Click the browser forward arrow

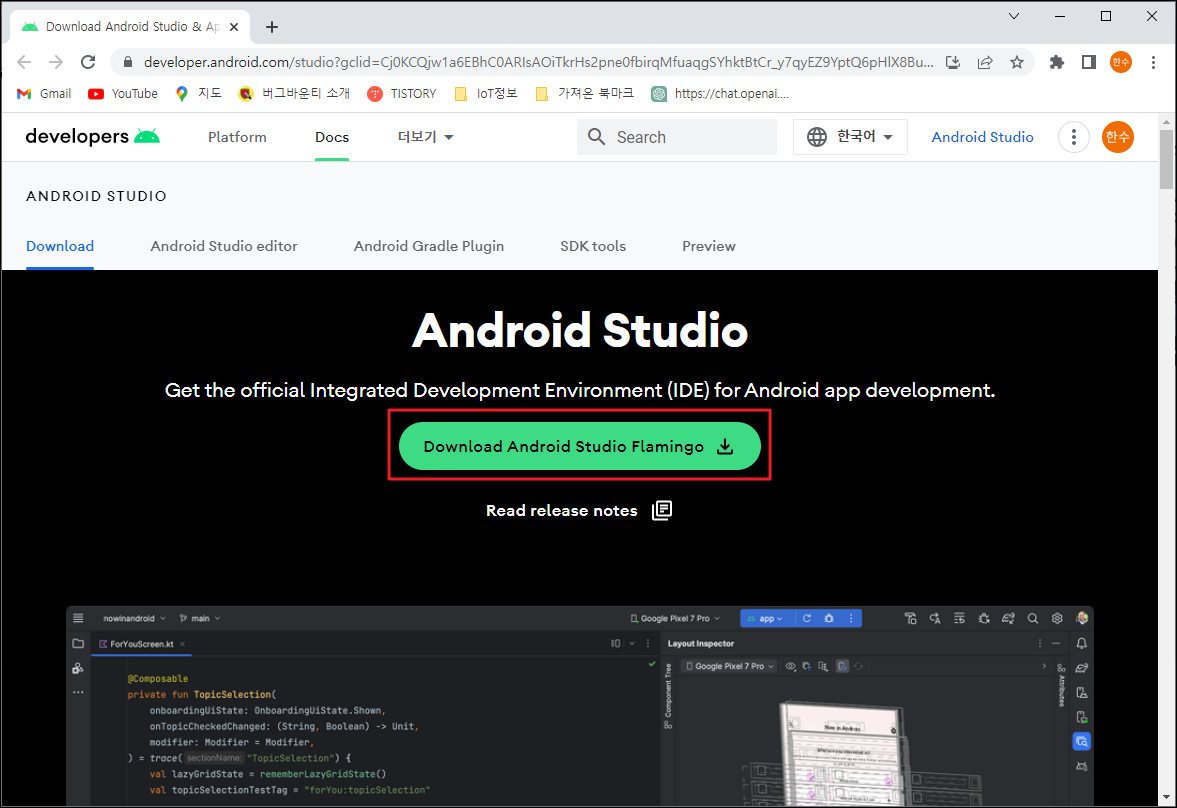(x=56, y=62)
